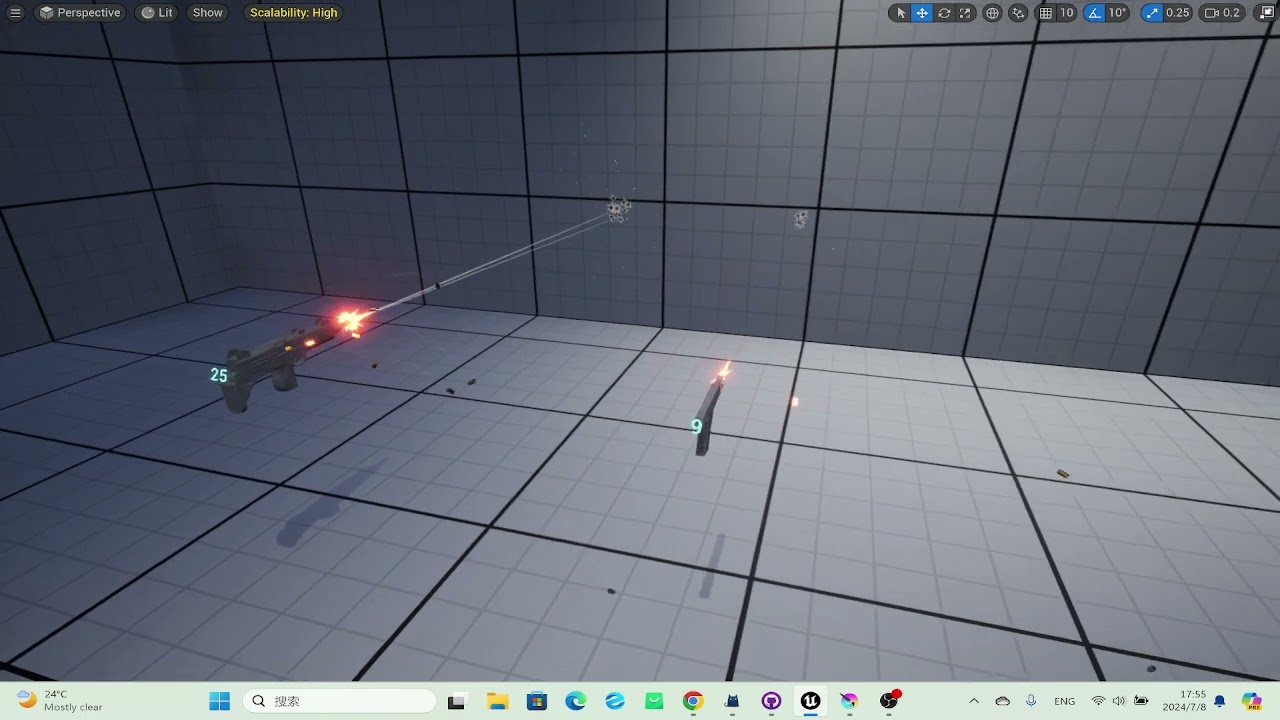The image size is (1280, 720).
Task: Toggle world/local coordinate system globe
Action: pos(992,13)
